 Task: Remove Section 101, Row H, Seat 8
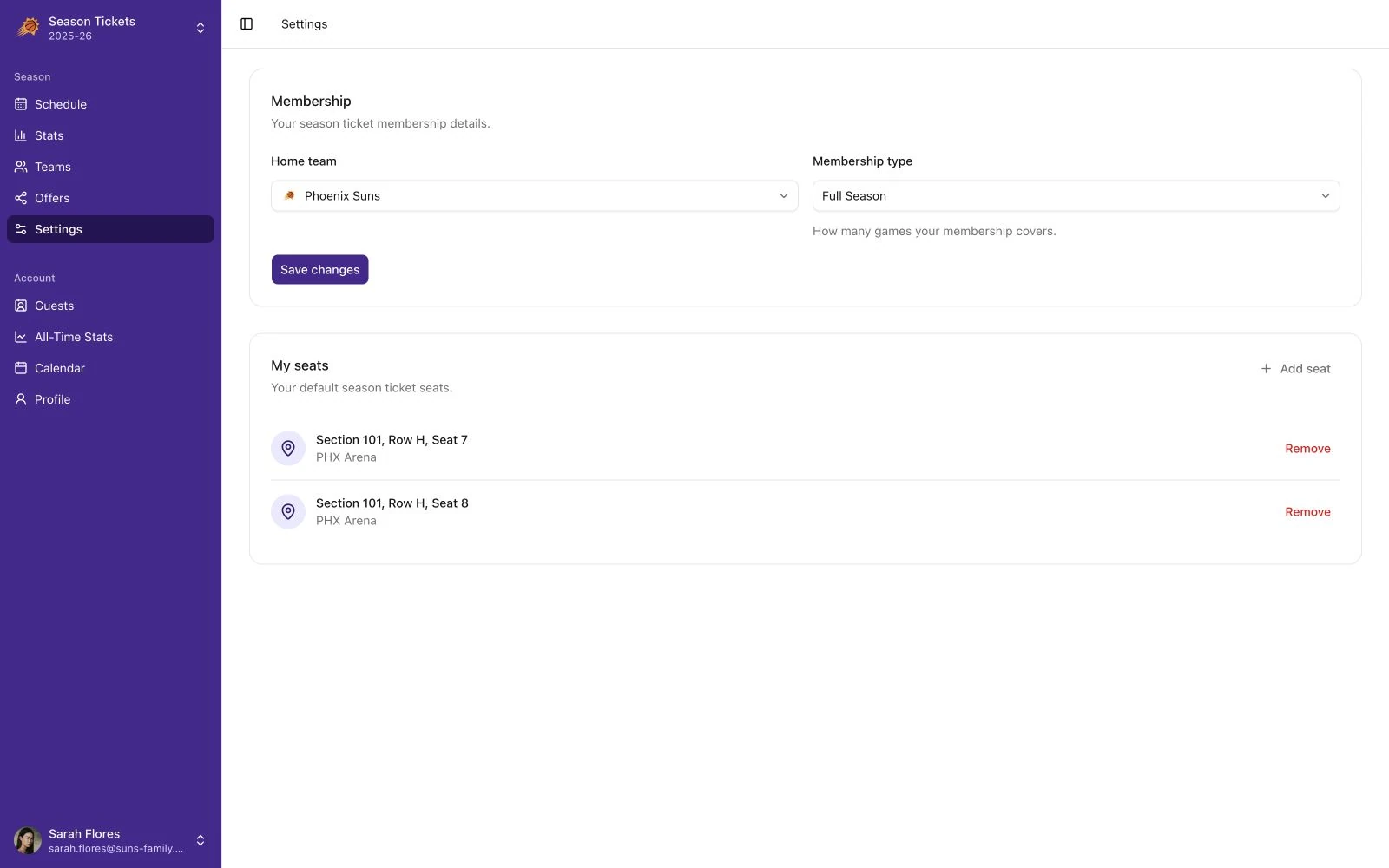point(1307,512)
